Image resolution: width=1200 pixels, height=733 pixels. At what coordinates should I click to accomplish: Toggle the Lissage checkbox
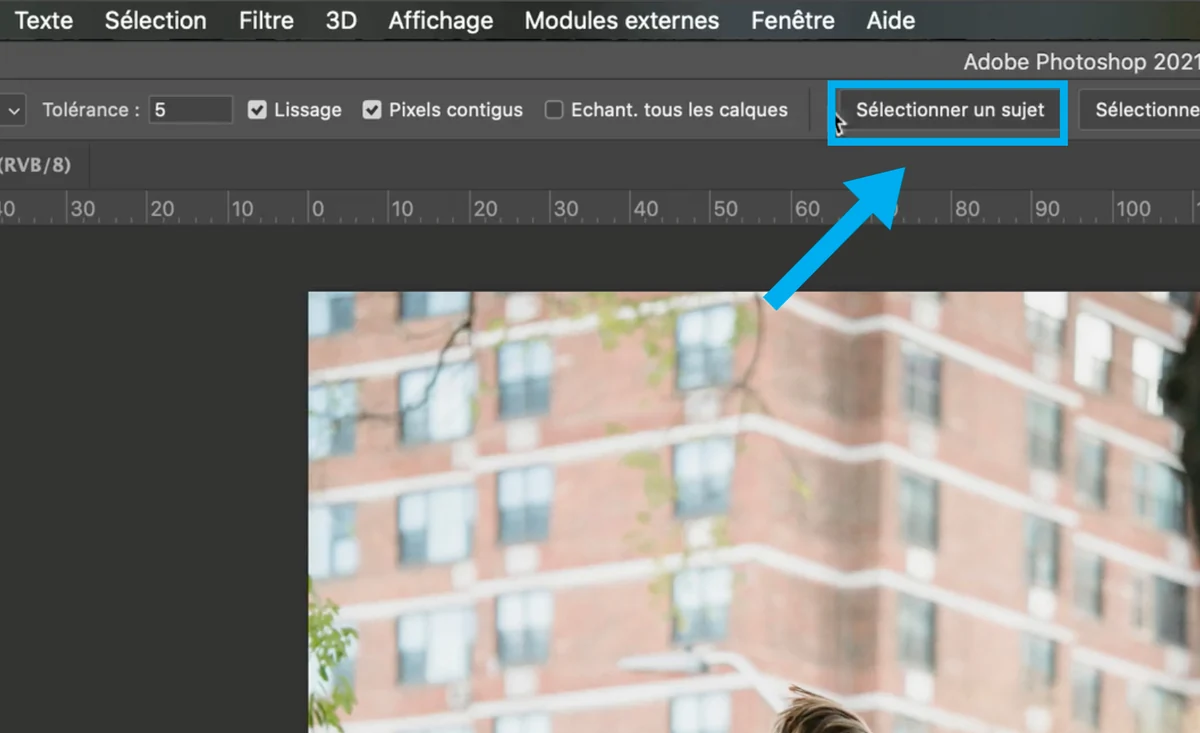pos(257,110)
